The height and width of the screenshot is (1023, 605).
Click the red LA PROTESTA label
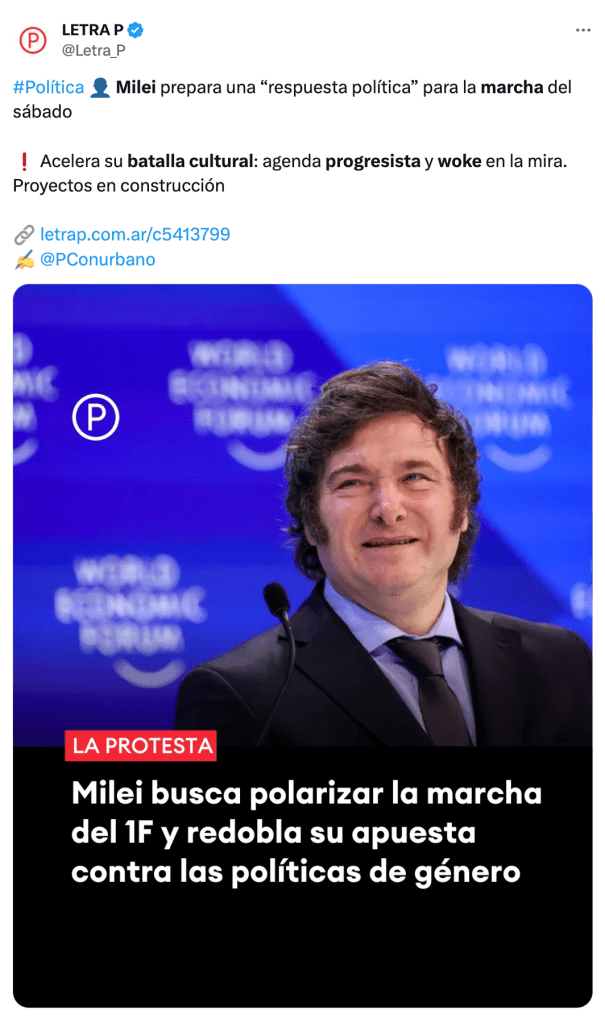coord(141,746)
